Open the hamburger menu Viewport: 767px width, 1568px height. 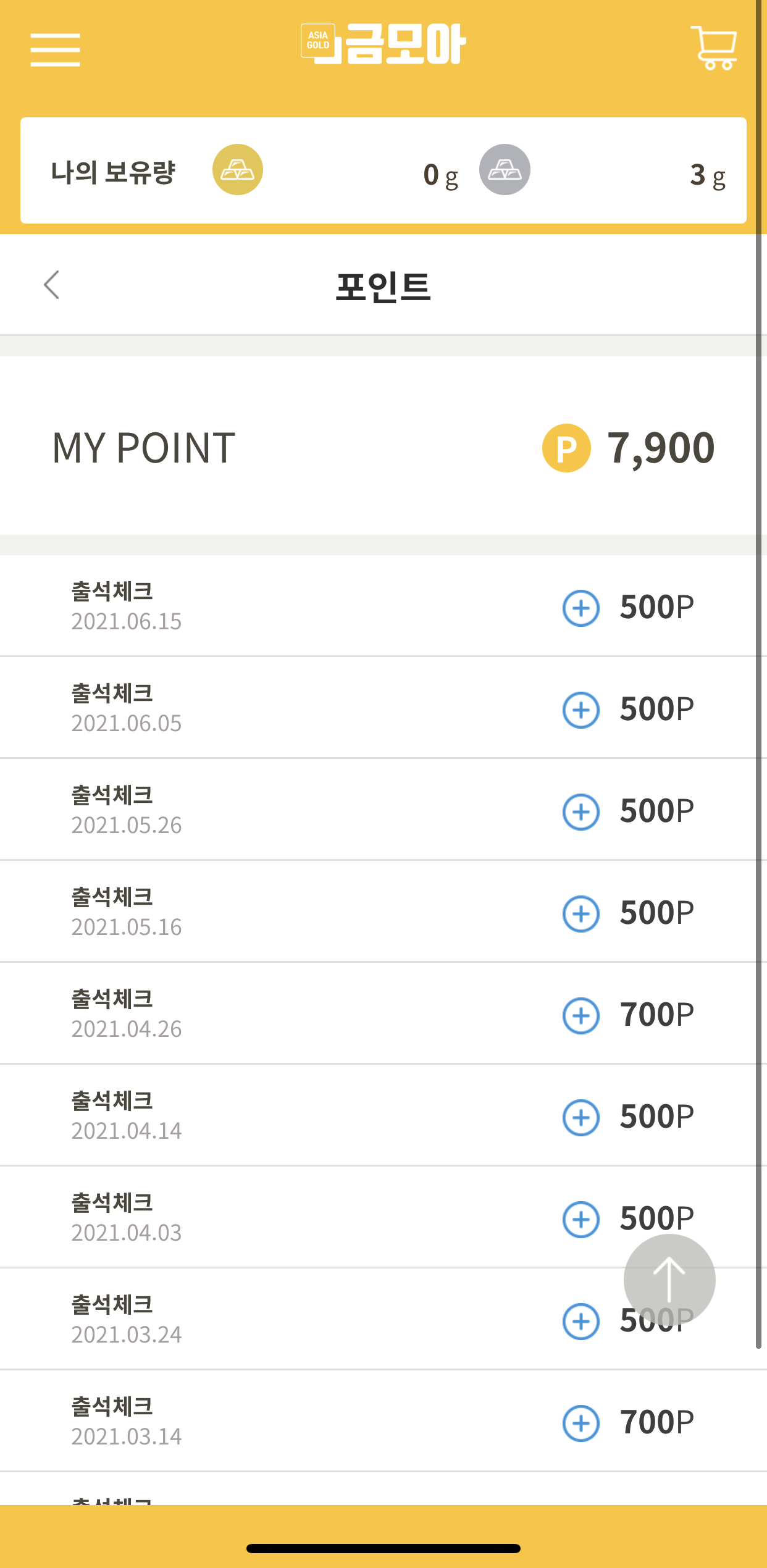point(55,49)
